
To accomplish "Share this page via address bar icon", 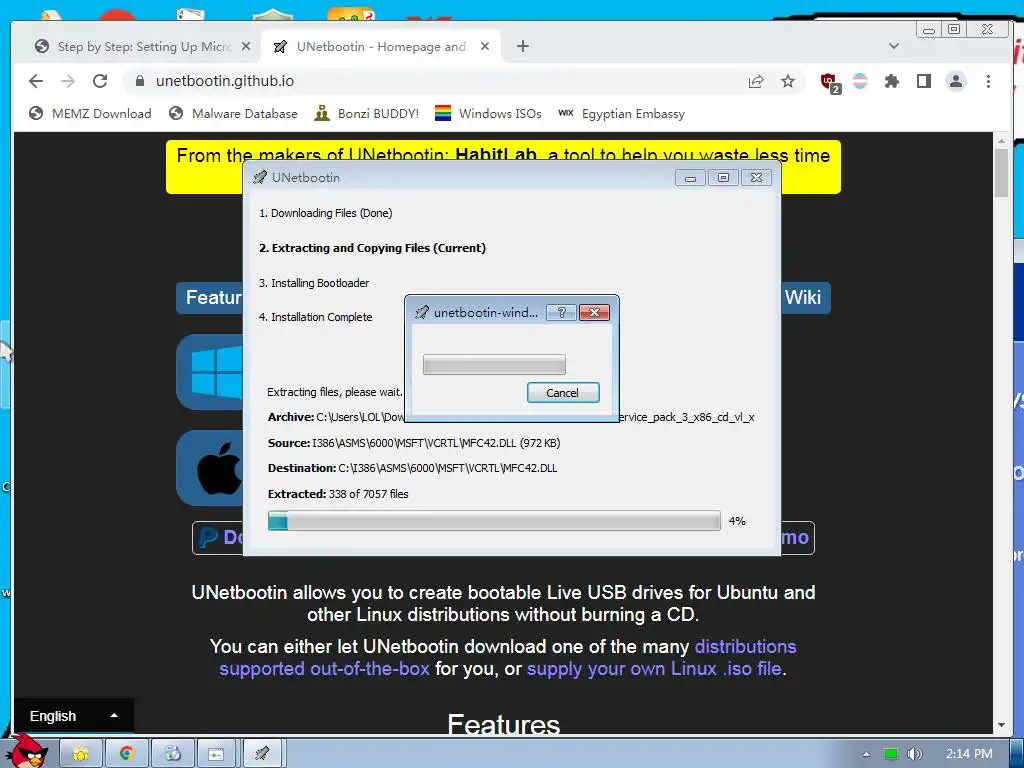I will click(756, 81).
